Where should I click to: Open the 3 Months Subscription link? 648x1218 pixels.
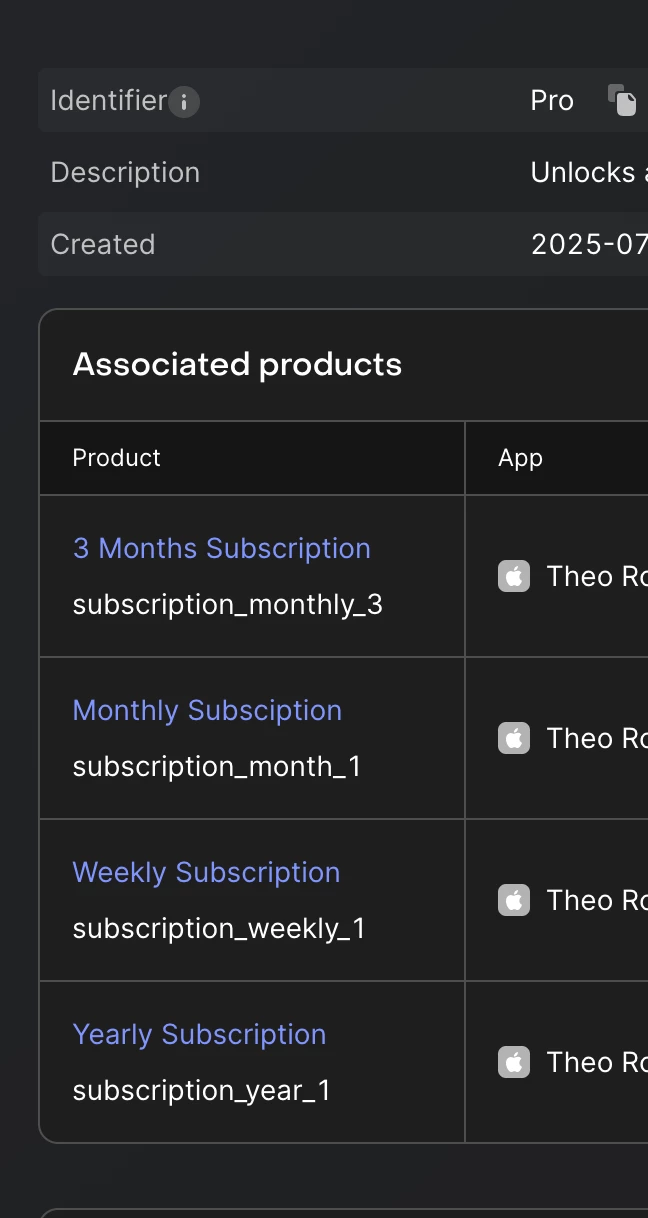click(222, 548)
